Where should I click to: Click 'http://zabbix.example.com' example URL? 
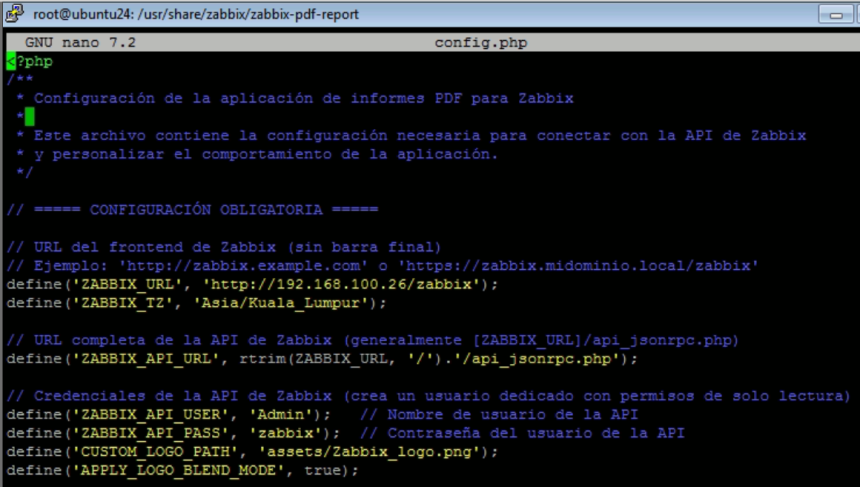[x=243, y=266]
